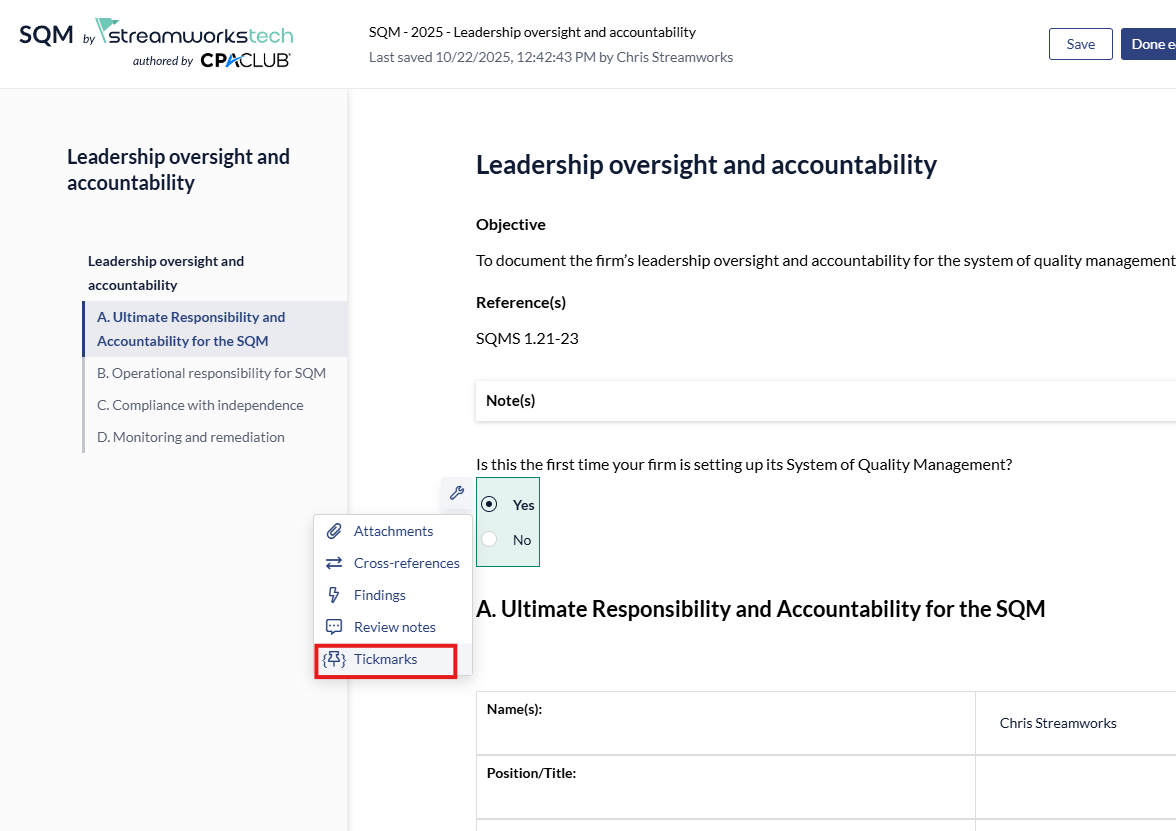Go to B. Operational responsibility for SQM

pyautogui.click(x=211, y=373)
